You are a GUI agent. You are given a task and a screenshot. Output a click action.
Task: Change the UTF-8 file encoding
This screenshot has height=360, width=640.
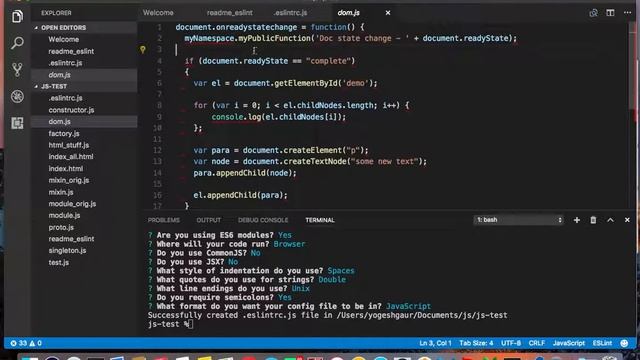coord(511,343)
